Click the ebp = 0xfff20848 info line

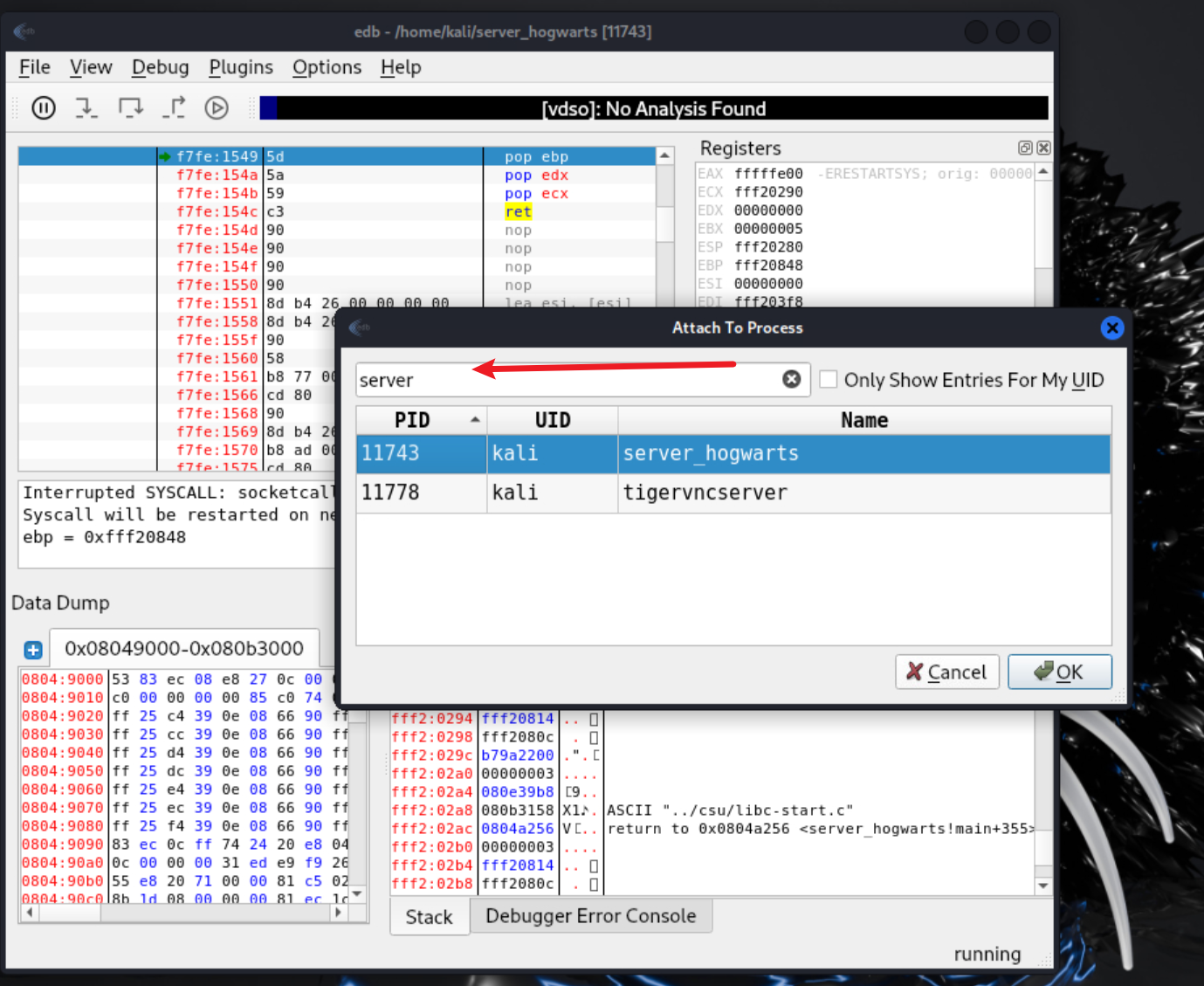[104, 538]
